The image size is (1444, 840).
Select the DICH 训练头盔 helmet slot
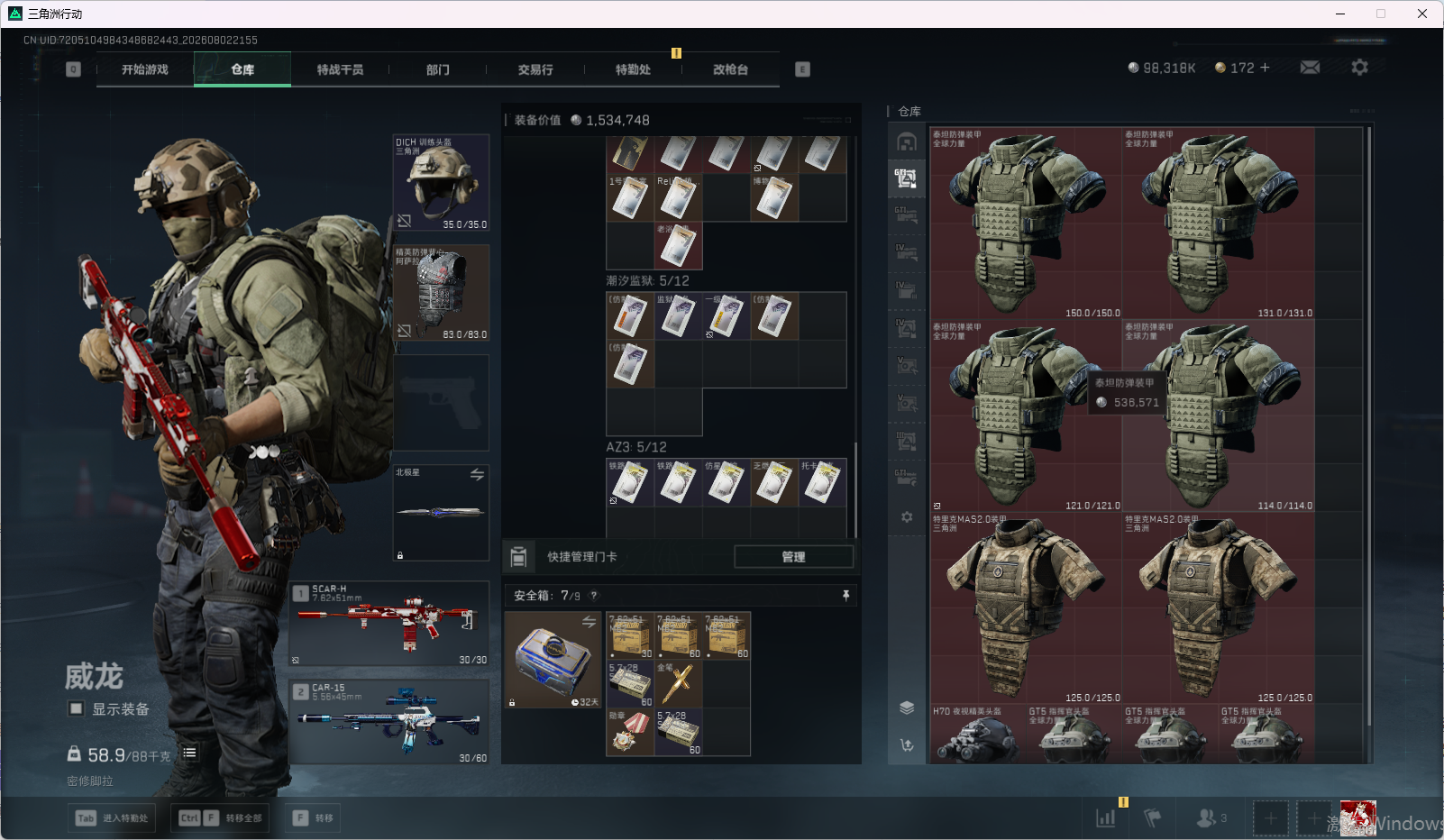[x=442, y=183]
